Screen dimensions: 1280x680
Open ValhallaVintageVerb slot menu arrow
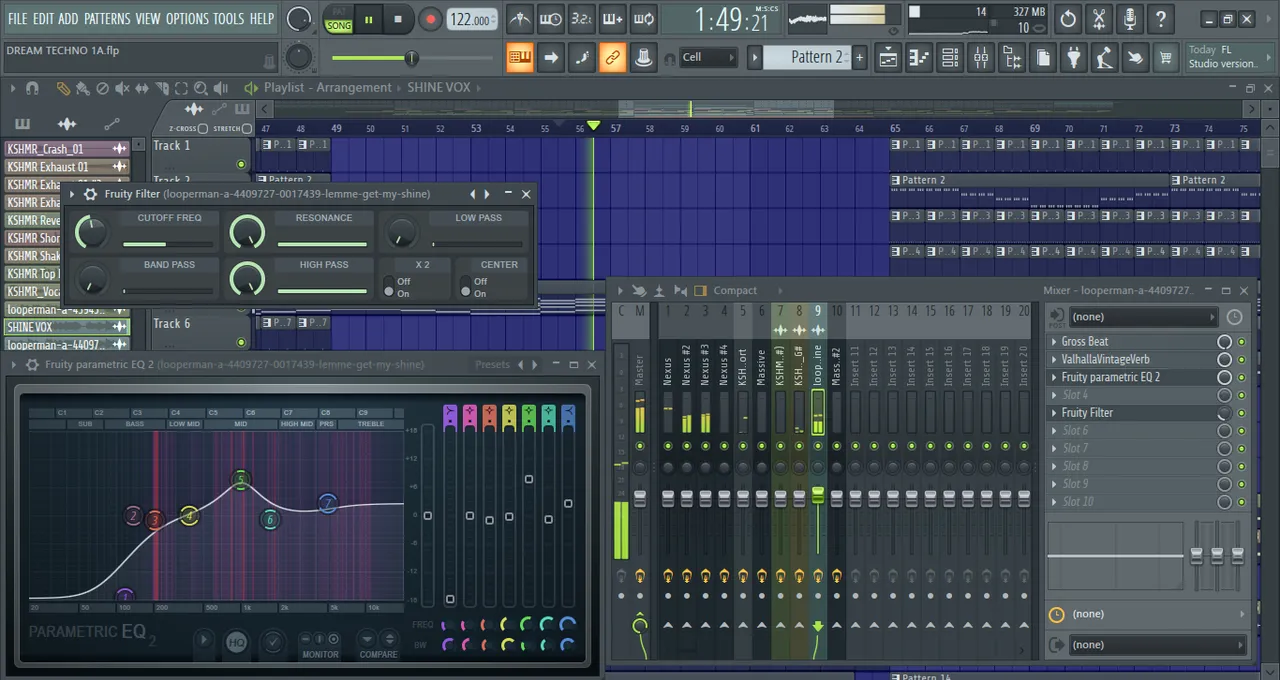click(x=1054, y=360)
